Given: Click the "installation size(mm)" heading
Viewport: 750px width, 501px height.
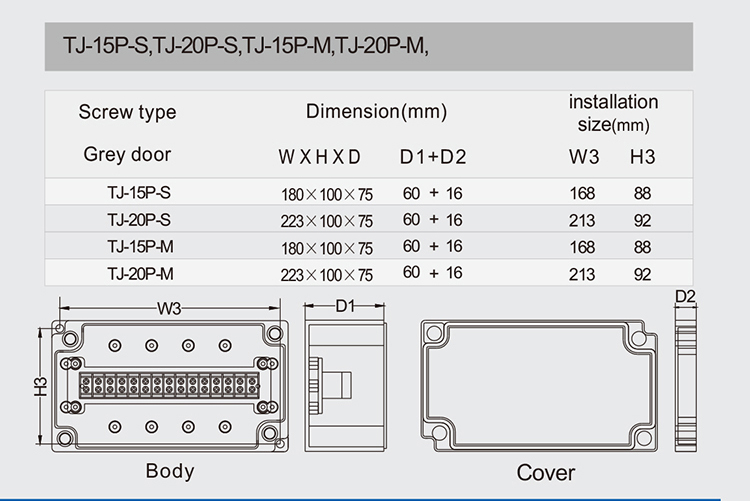Looking at the screenshot, I should tap(613, 113).
